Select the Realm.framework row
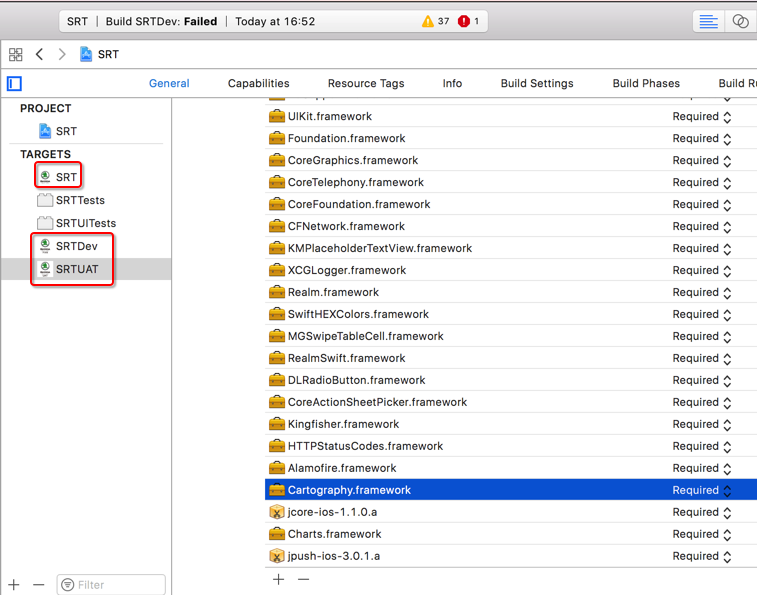 tap(511, 292)
